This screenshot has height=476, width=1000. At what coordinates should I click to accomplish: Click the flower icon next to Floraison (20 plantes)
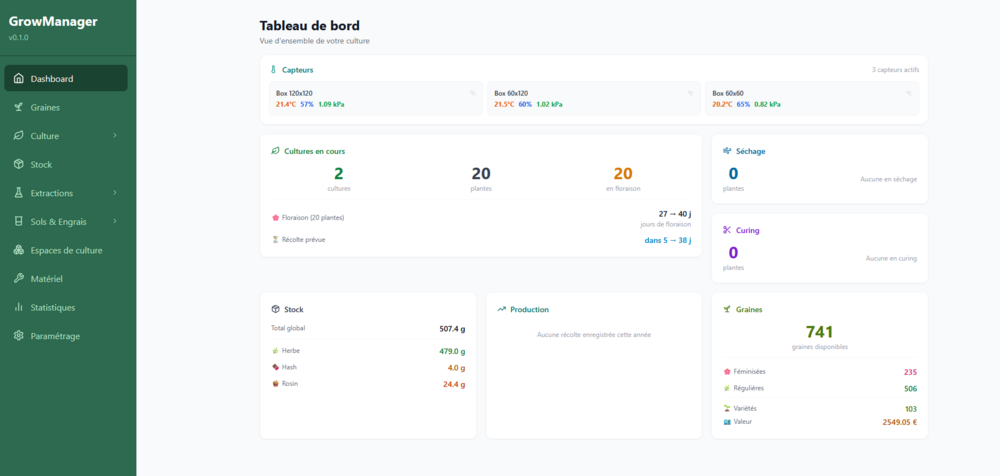click(275, 218)
